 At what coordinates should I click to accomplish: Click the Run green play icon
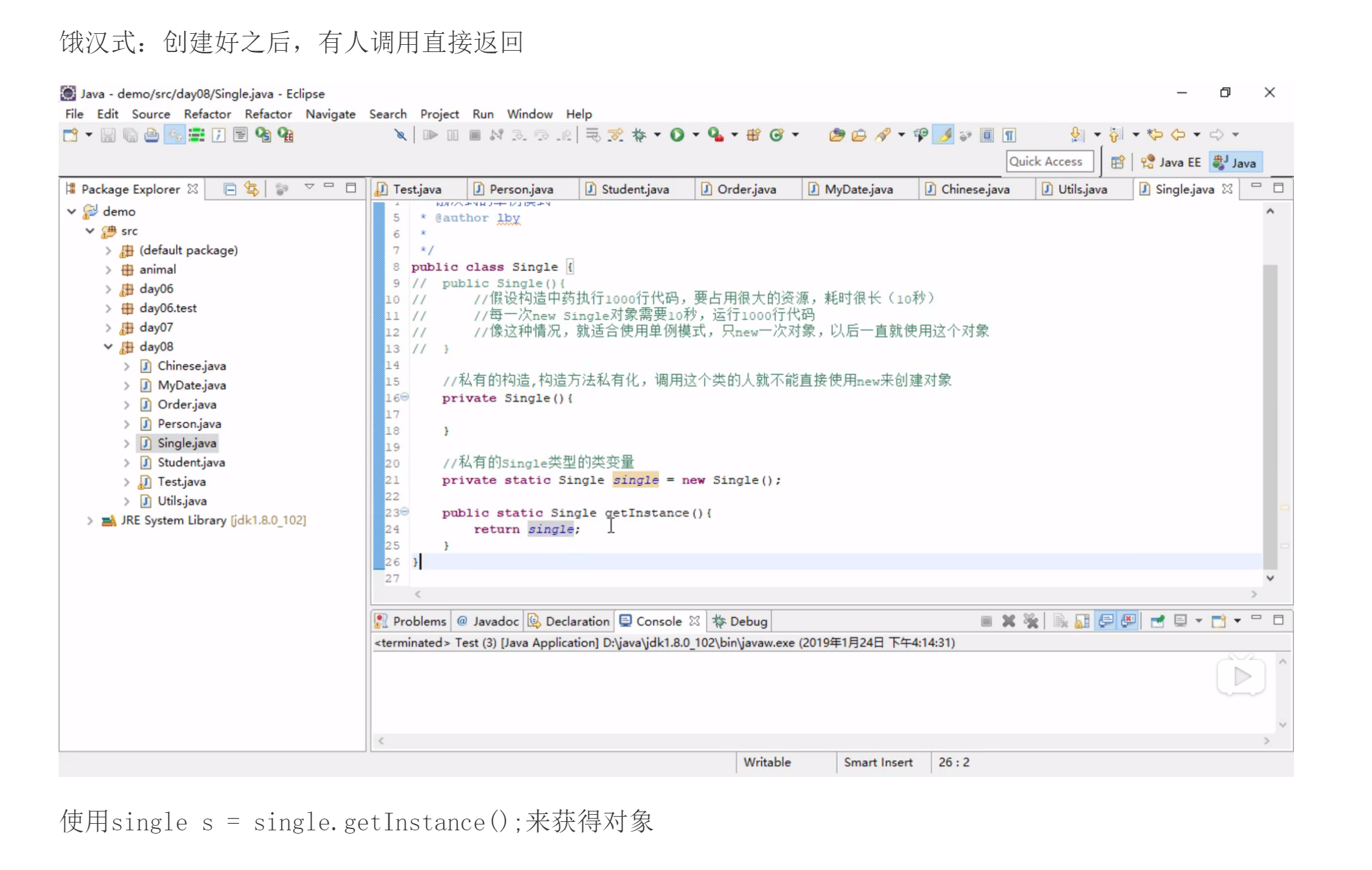(677, 135)
